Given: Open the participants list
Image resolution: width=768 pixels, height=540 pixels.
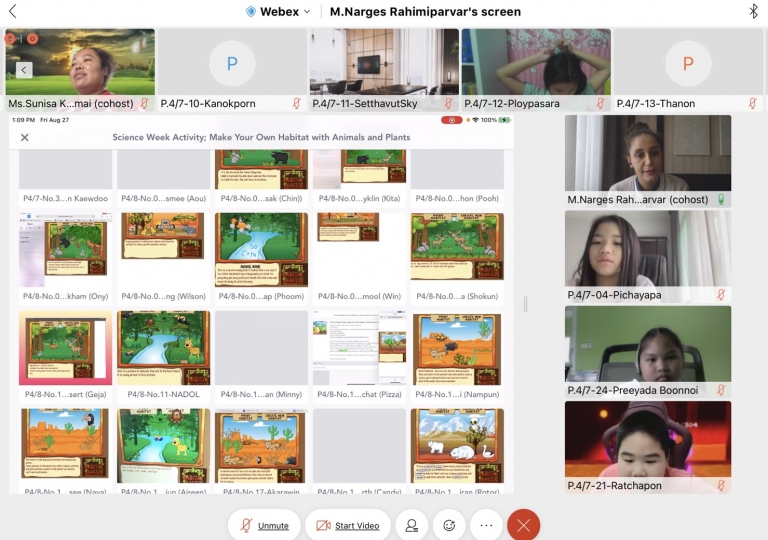Looking at the screenshot, I should point(412,526).
